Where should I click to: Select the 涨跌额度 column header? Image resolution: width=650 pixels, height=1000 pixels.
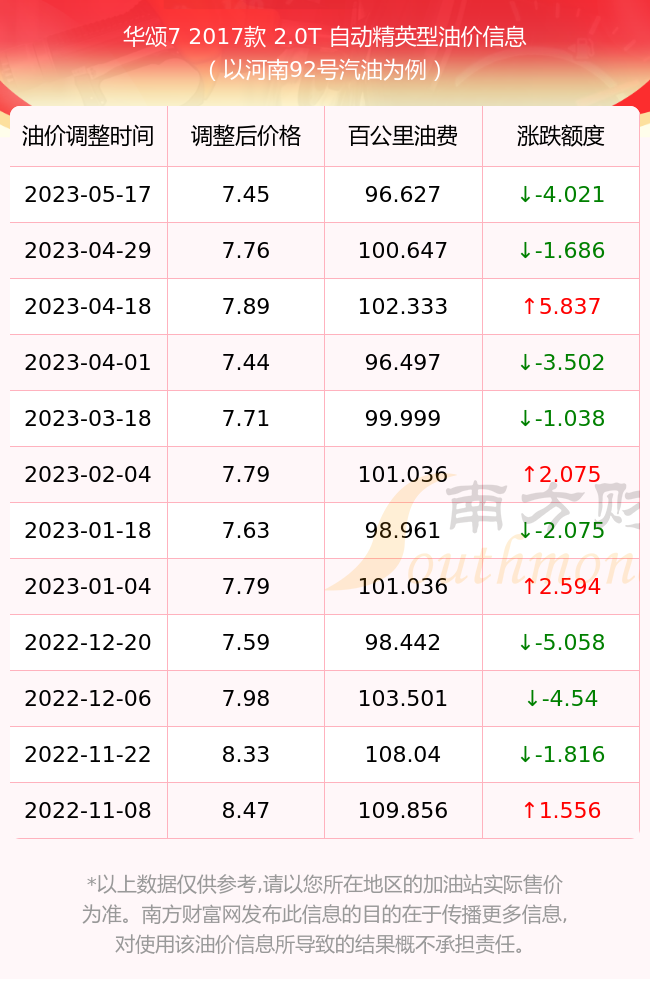point(561,136)
